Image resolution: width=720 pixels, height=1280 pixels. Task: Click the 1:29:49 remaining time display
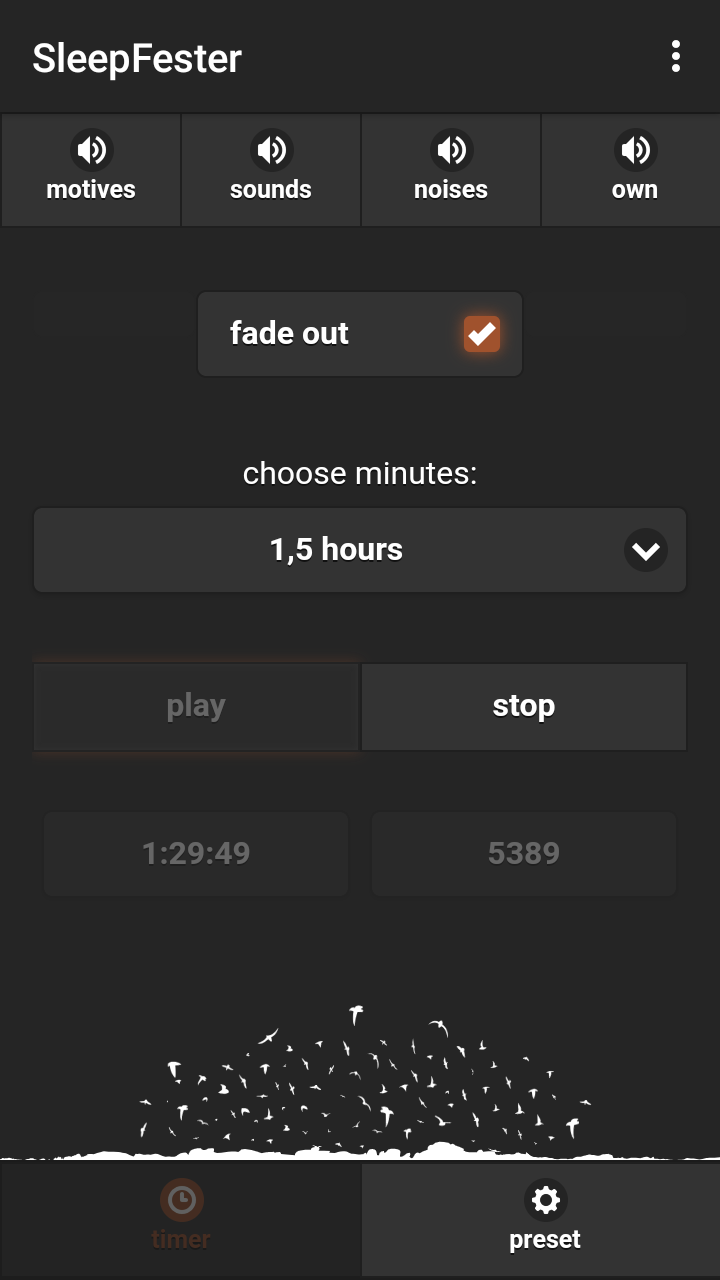196,853
